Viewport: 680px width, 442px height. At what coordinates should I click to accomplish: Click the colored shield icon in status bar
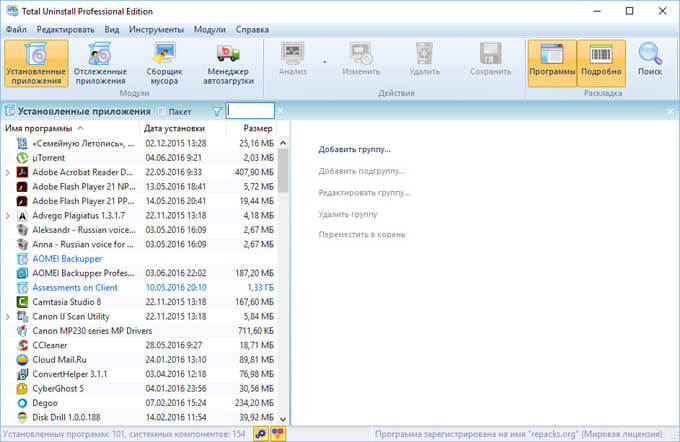(x=278, y=433)
